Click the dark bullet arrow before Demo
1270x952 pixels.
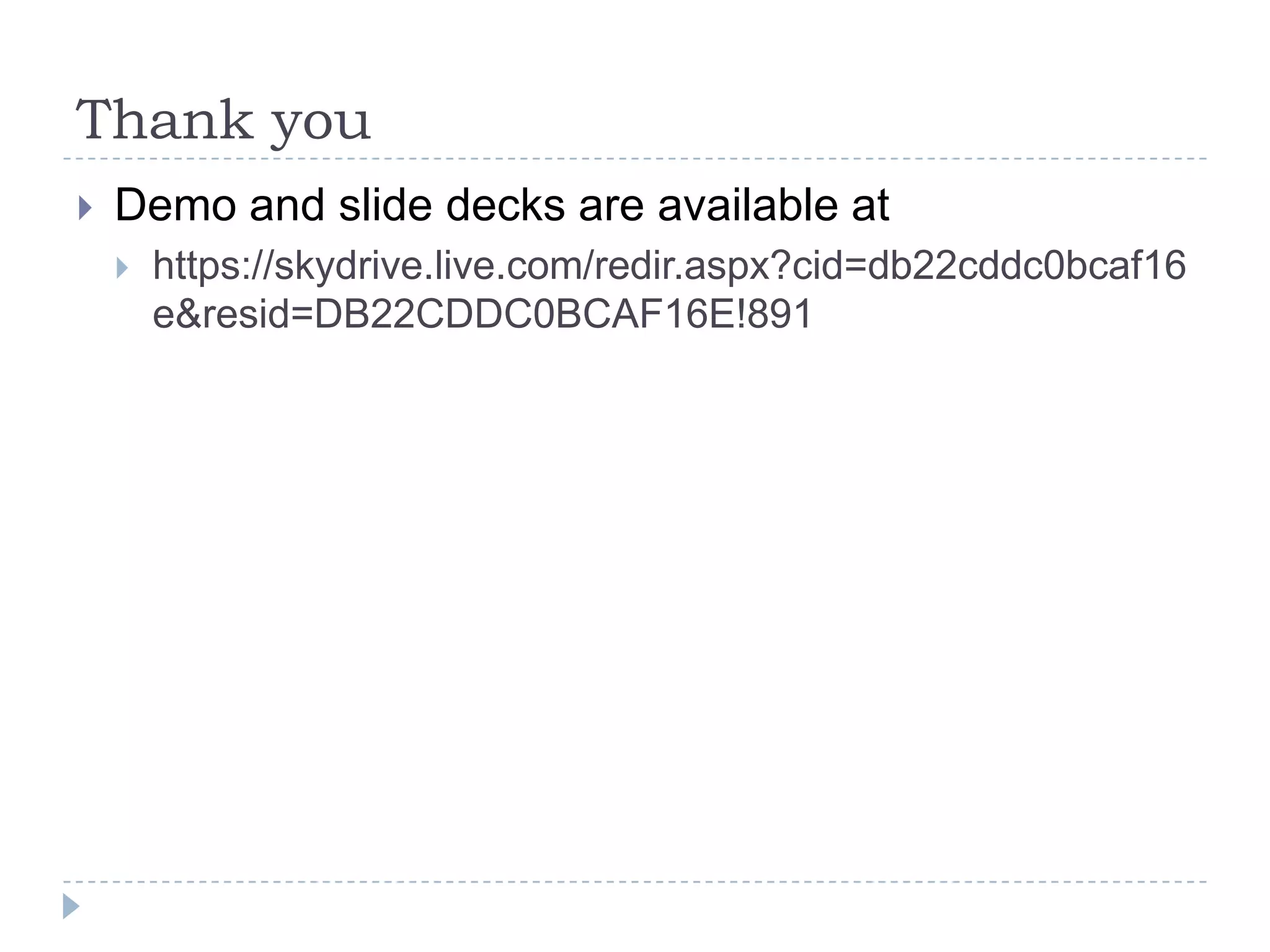coord(85,208)
